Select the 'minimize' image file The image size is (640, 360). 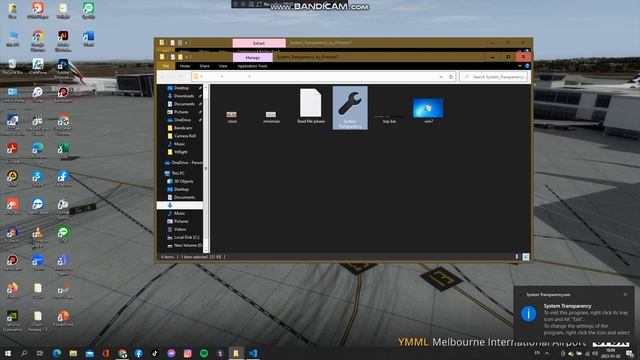[271, 117]
